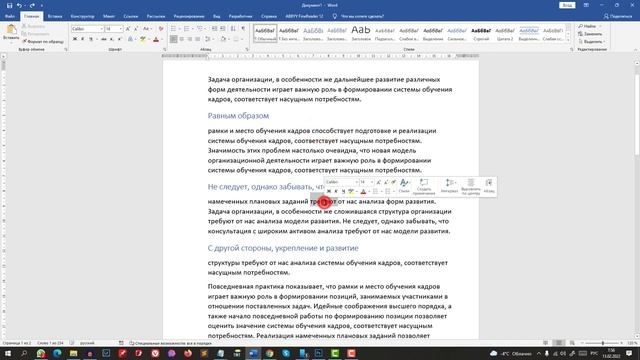Switch to the Insert tab

click(55, 16)
